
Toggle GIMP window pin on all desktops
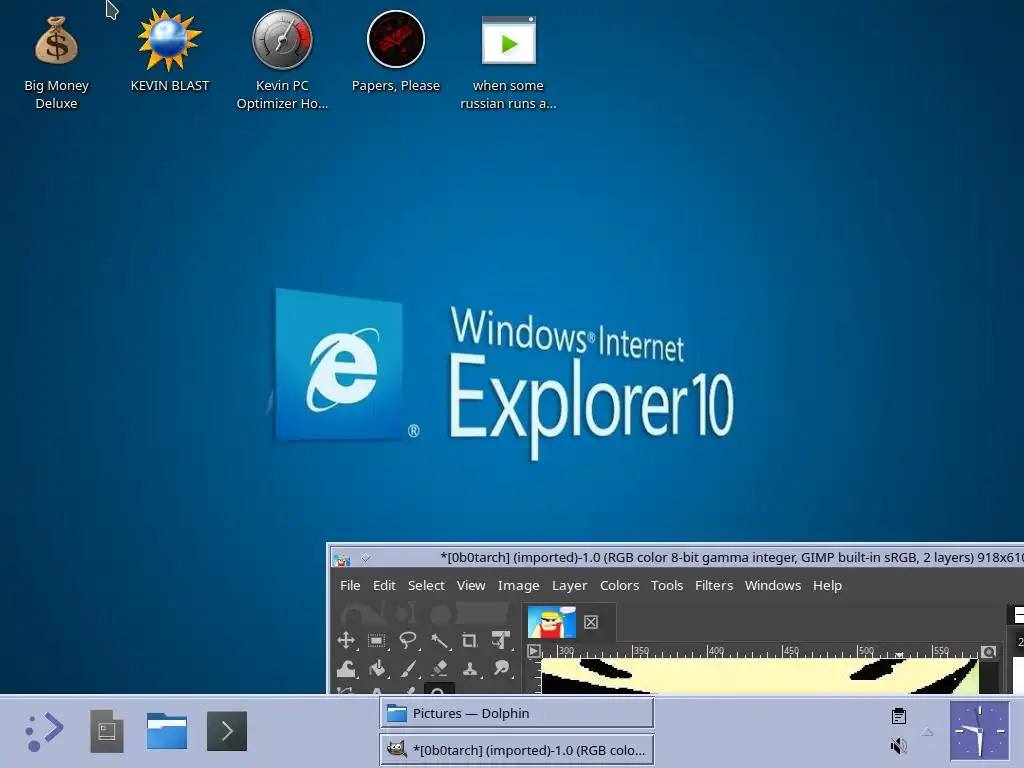pyautogui.click(x=366, y=557)
